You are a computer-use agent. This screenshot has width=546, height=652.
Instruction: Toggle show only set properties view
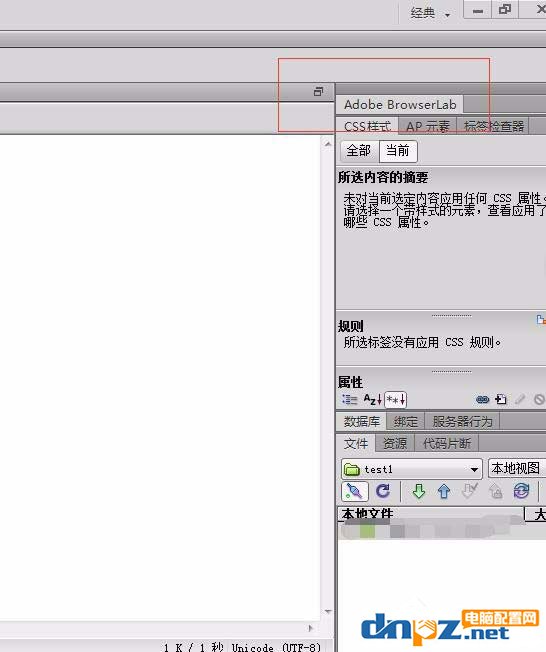[x=395, y=400]
